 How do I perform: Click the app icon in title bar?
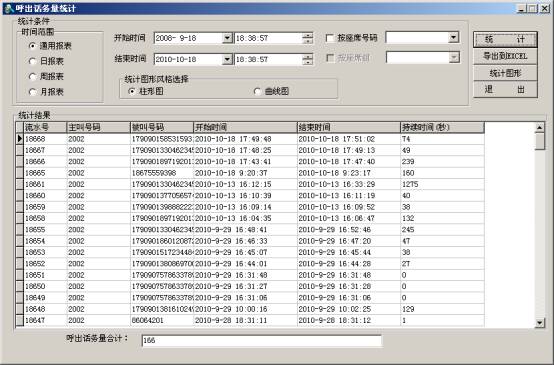(x=9, y=8)
